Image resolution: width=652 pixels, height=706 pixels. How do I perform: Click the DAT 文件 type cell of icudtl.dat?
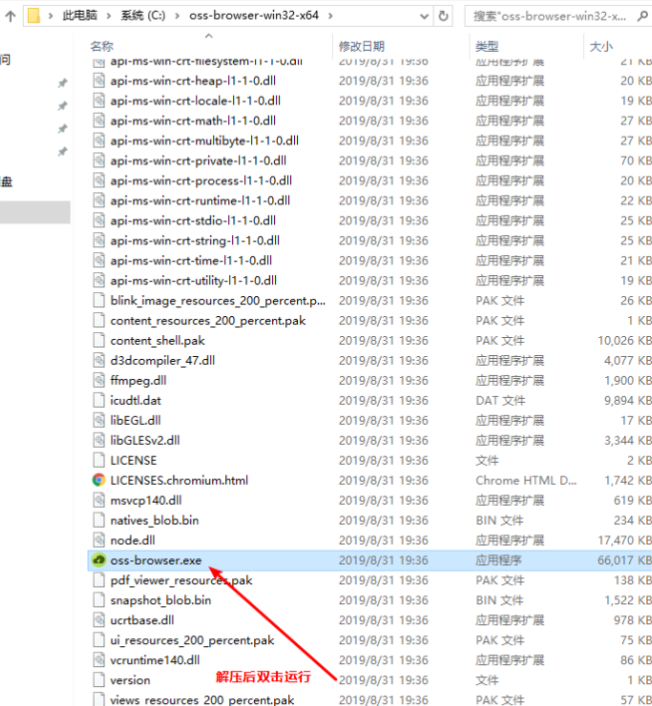pyautogui.click(x=500, y=400)
